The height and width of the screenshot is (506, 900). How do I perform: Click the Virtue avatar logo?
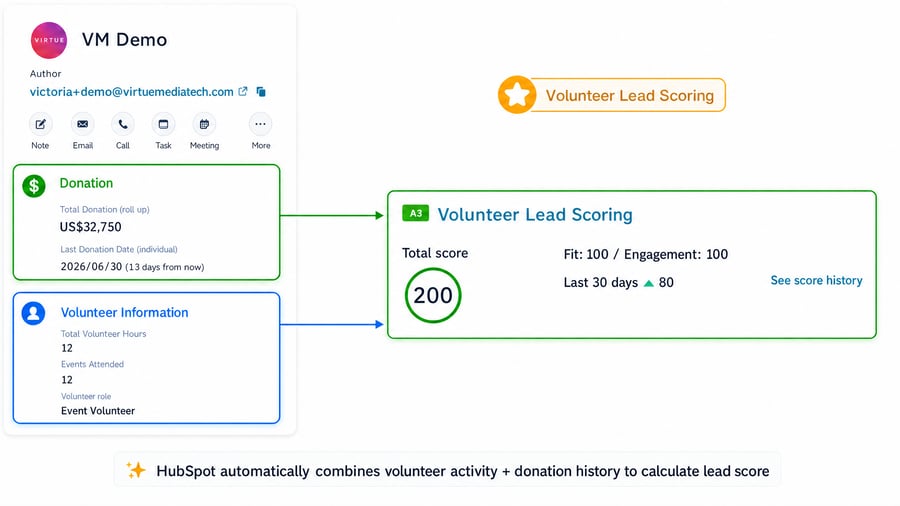tap(49, 40)
